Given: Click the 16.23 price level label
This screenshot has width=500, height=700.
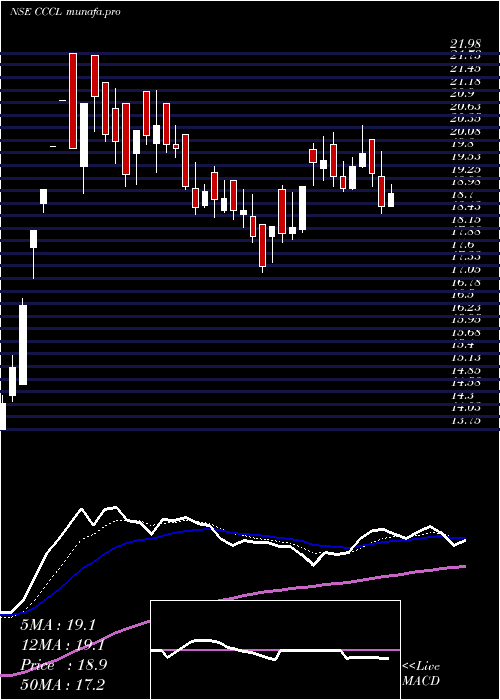Looking at the screenshot, I should (465, 308).
